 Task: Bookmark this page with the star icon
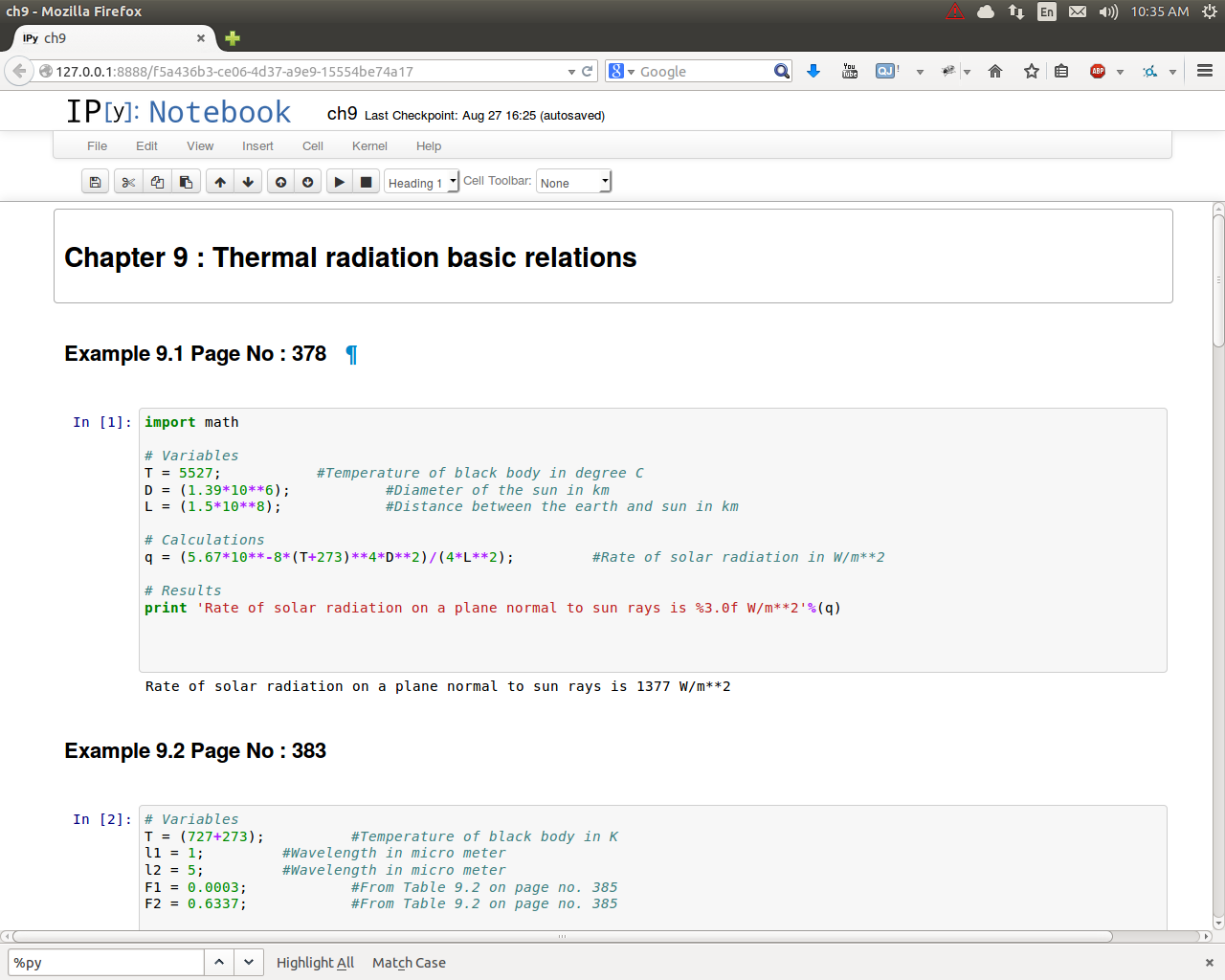click(x=1031, y=71)
